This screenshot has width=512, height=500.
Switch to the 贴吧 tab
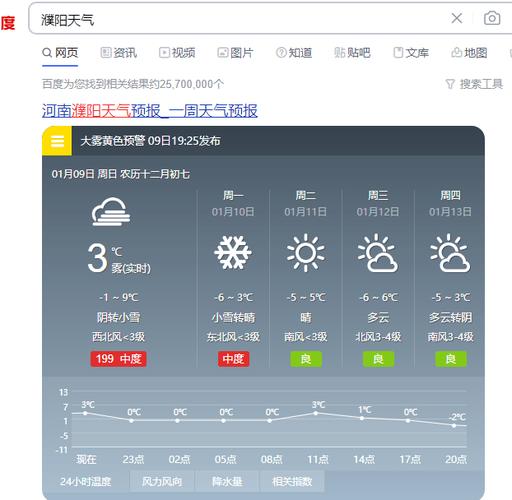[352, 53]
